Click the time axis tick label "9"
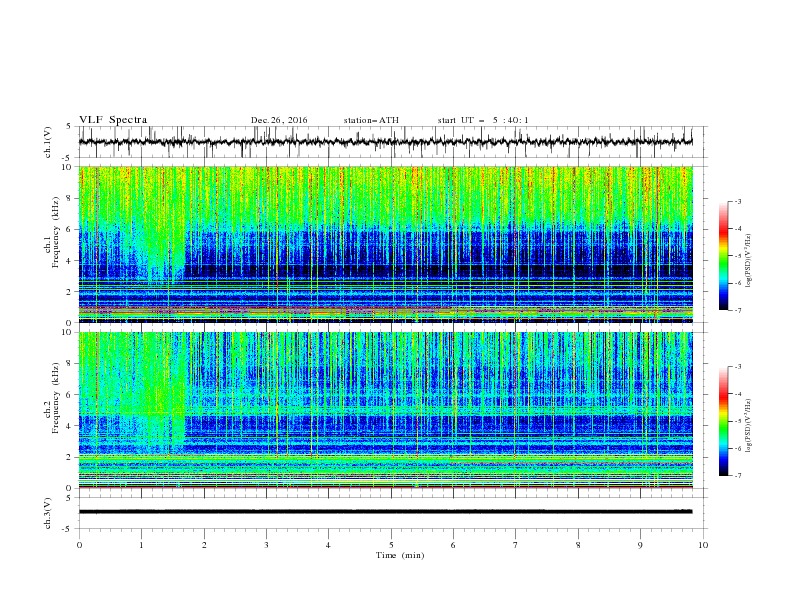 tap(640, 545)
